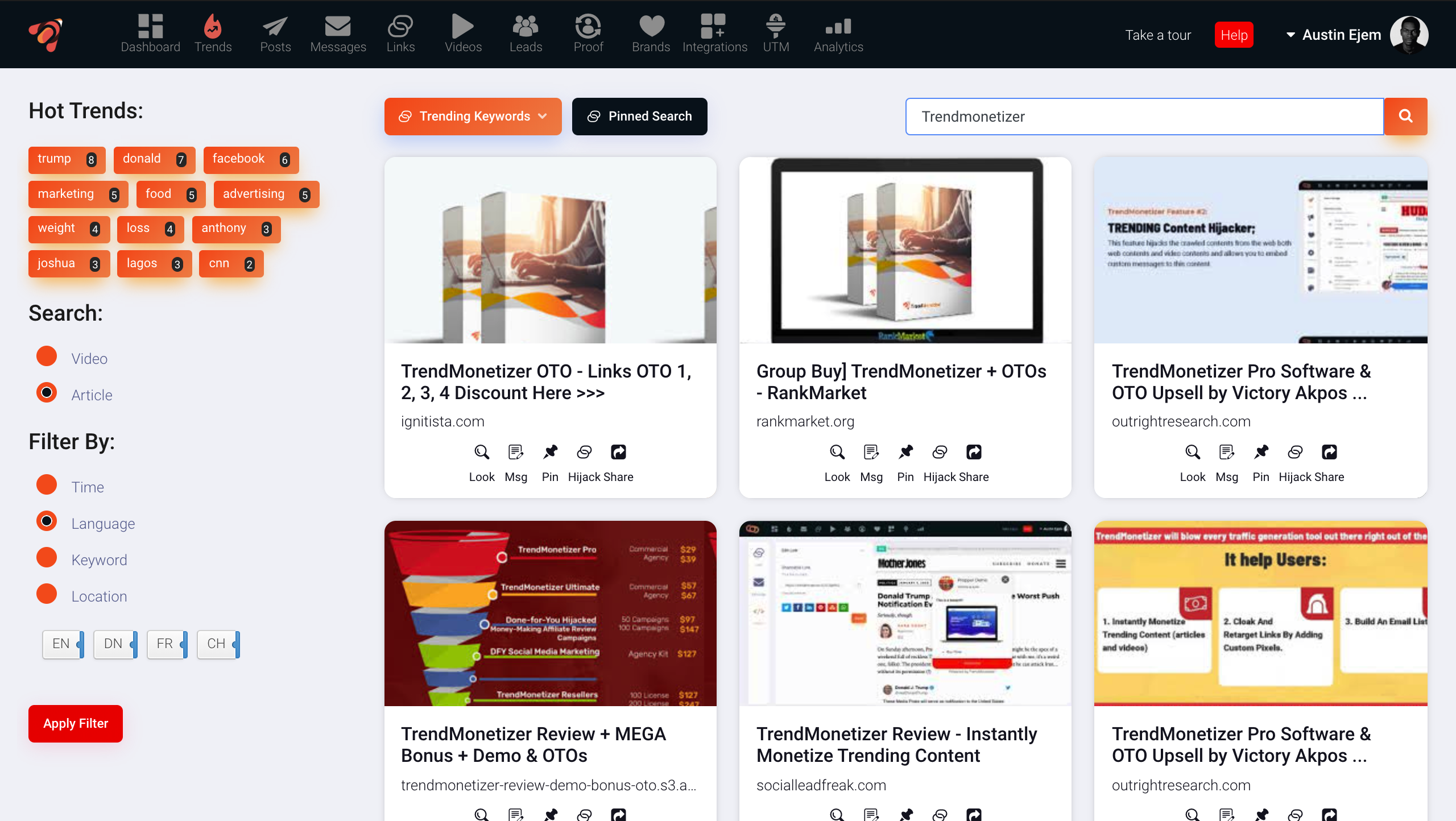Click Hijack icon on ignitista.com card
The height and width of the screenshot is (821, 1456).
pos(584,453)
